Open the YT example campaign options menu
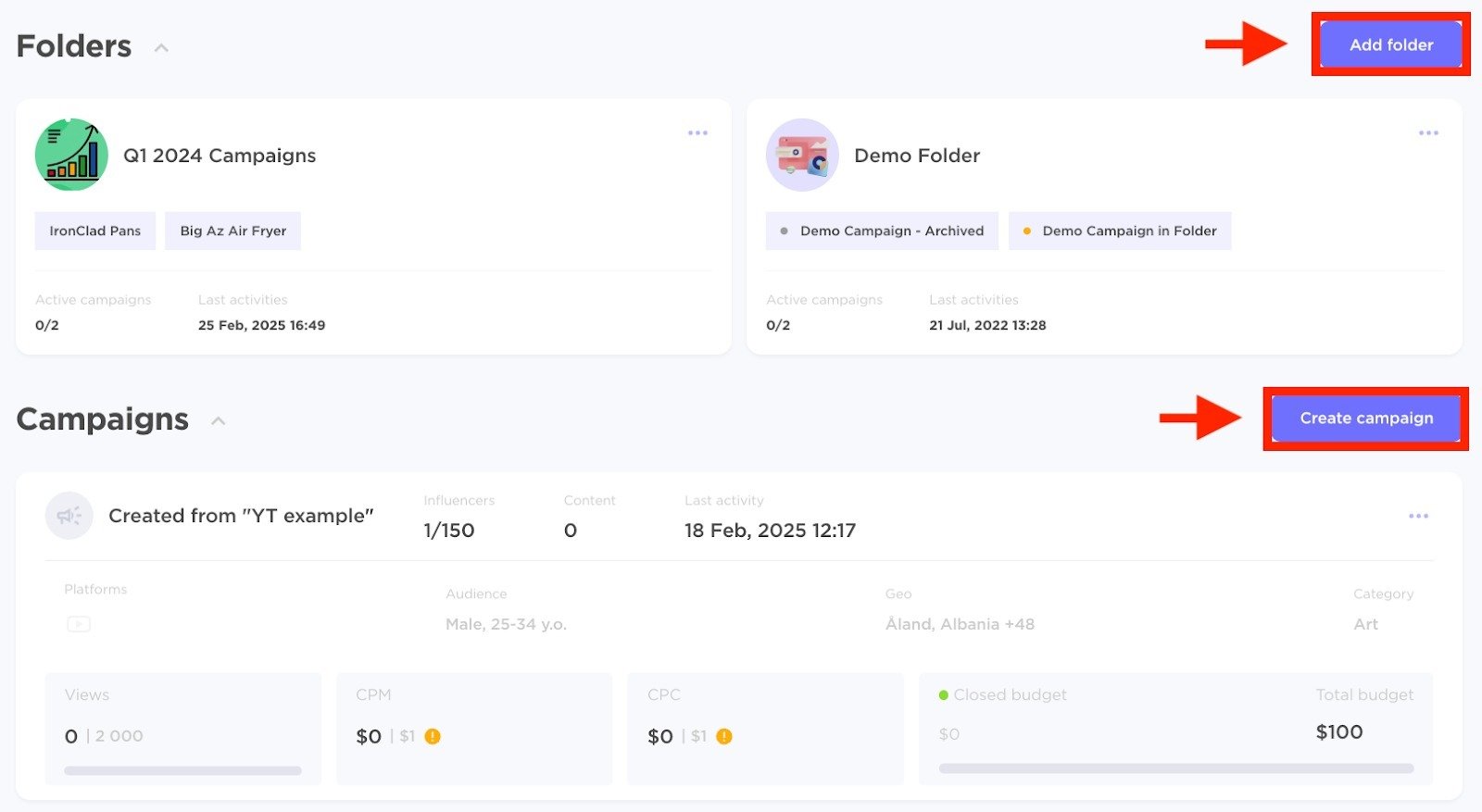 point(1418,516)
